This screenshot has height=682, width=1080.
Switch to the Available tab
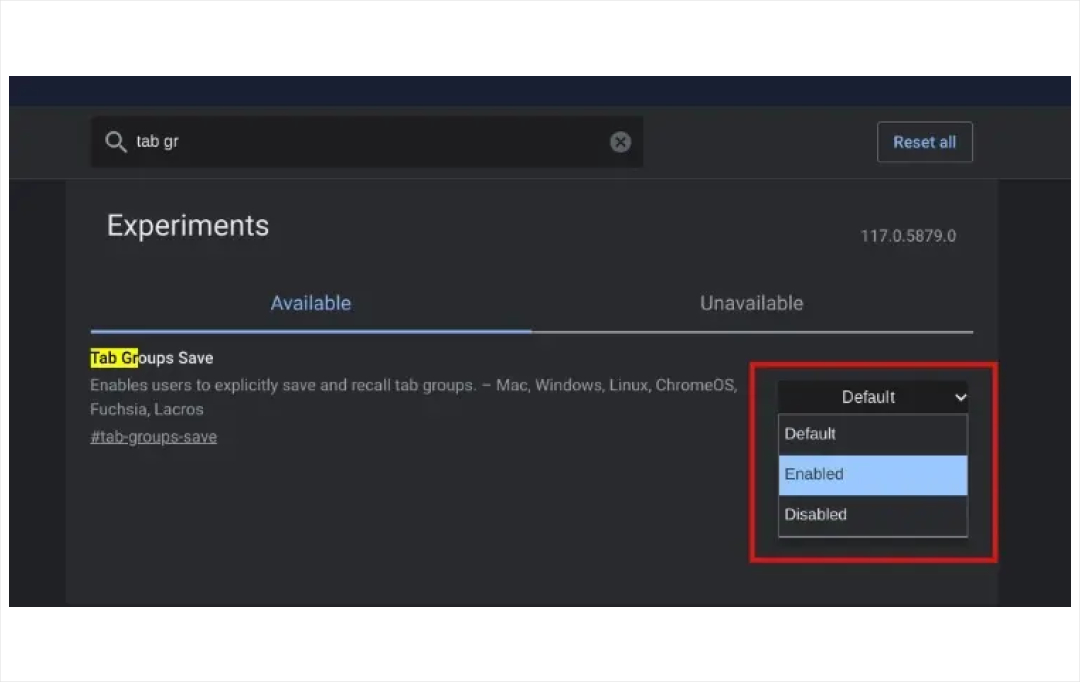point(311,303)
